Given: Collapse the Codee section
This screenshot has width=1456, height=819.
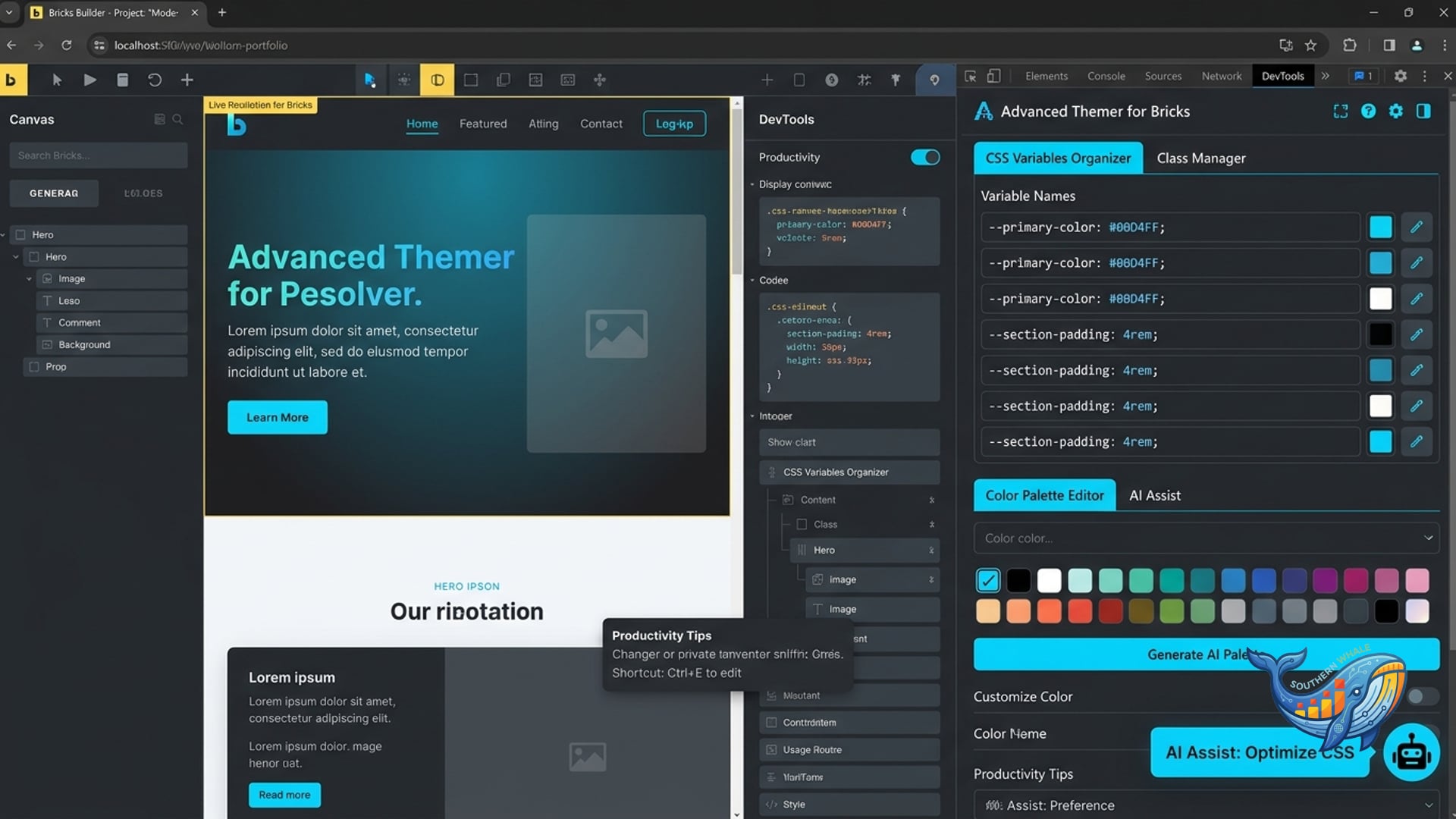Looking at the screenshot, I should pos(752,280).
